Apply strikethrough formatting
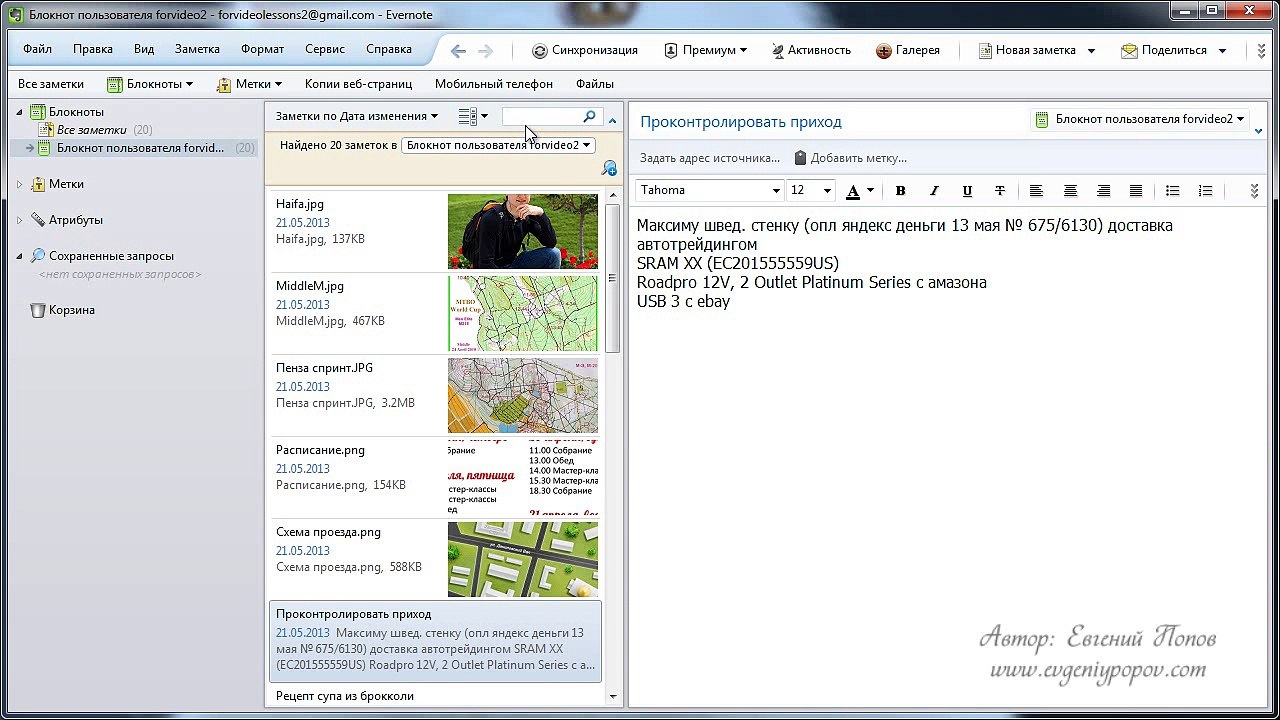 1000,191
